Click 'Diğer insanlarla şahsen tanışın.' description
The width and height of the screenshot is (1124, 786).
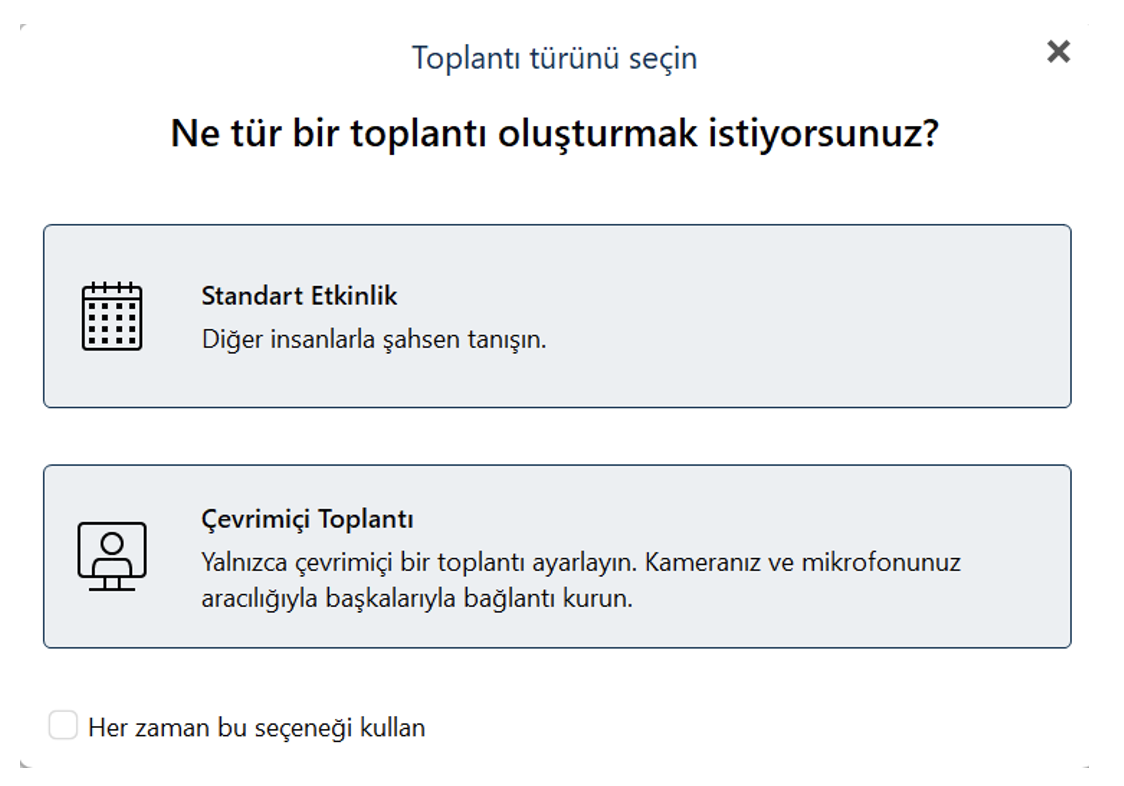pos(373,339)
